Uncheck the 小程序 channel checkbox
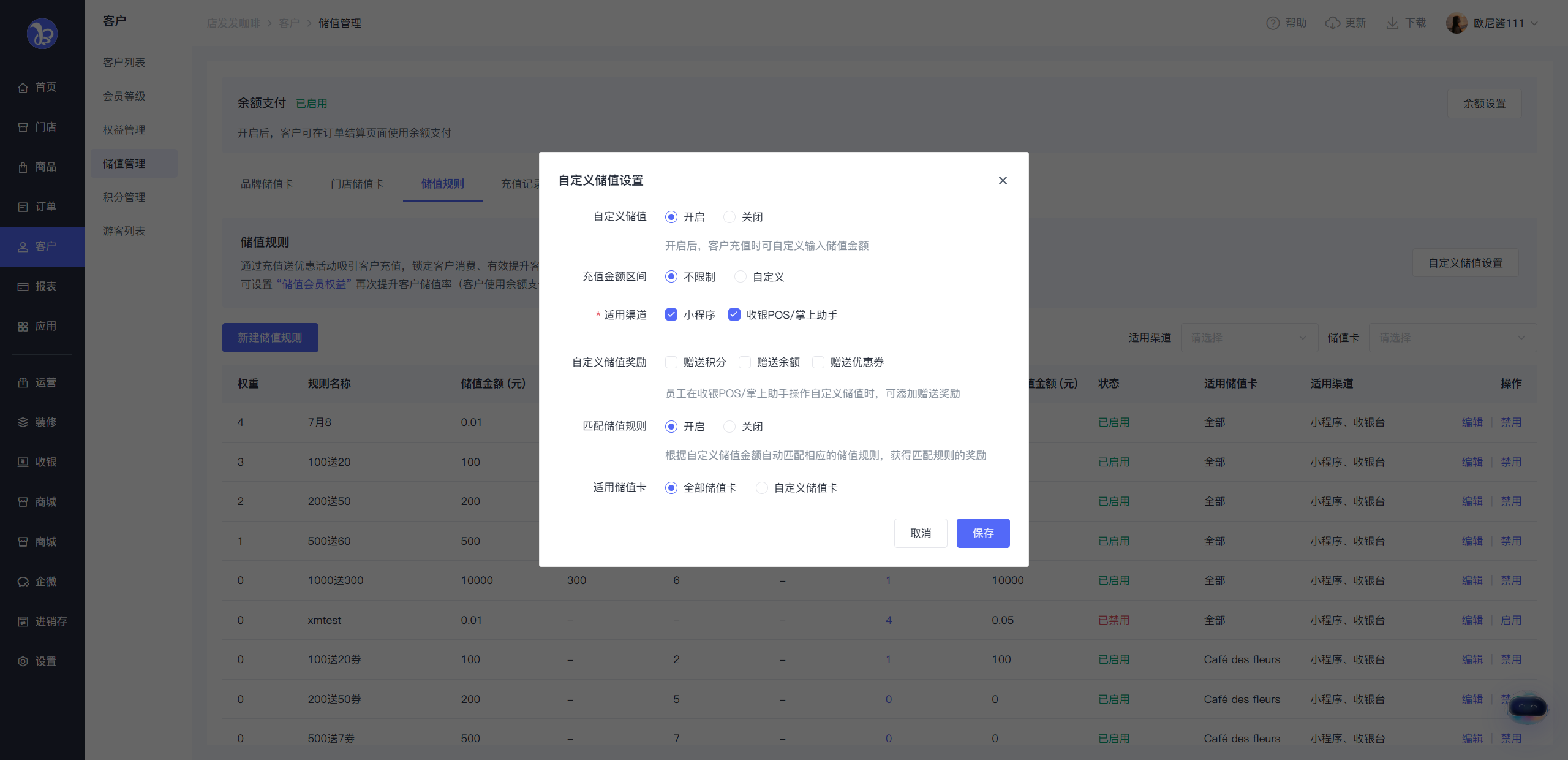The width and height of the screenshot is (1568, 760). tap(671, 314)
